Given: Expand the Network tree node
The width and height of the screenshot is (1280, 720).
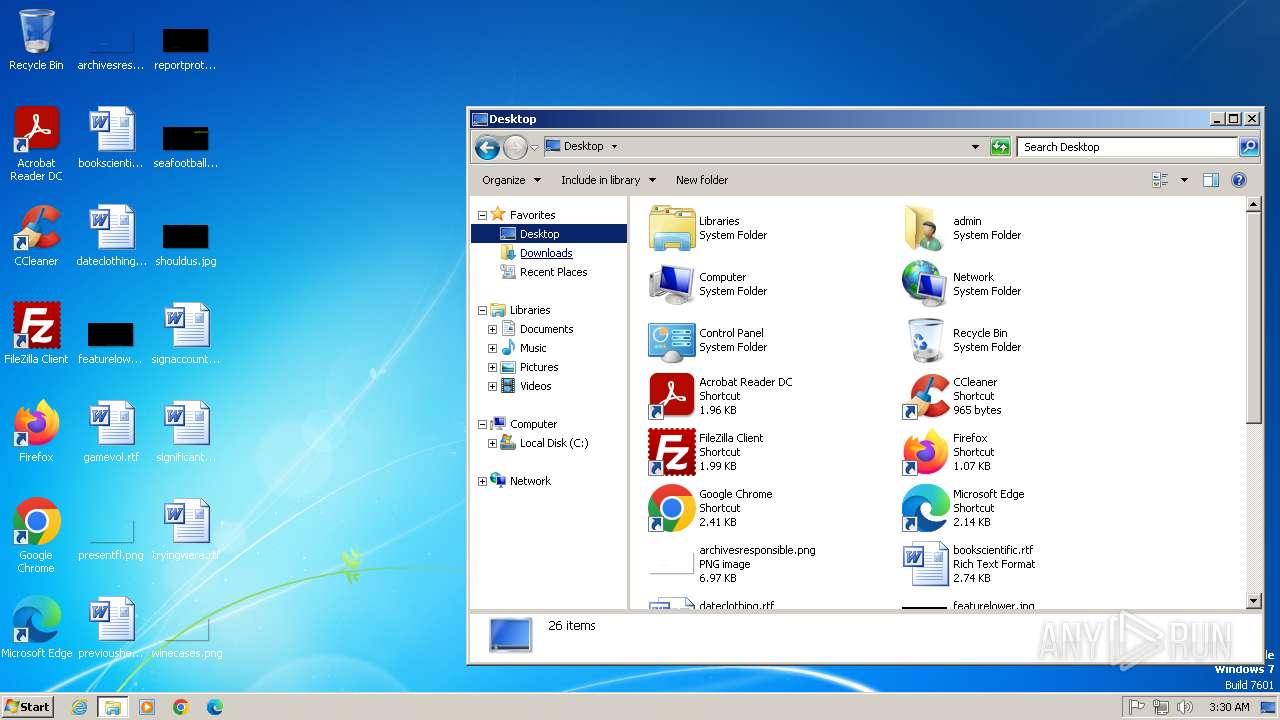Looking at the screenshot, I should coord(482,481).
